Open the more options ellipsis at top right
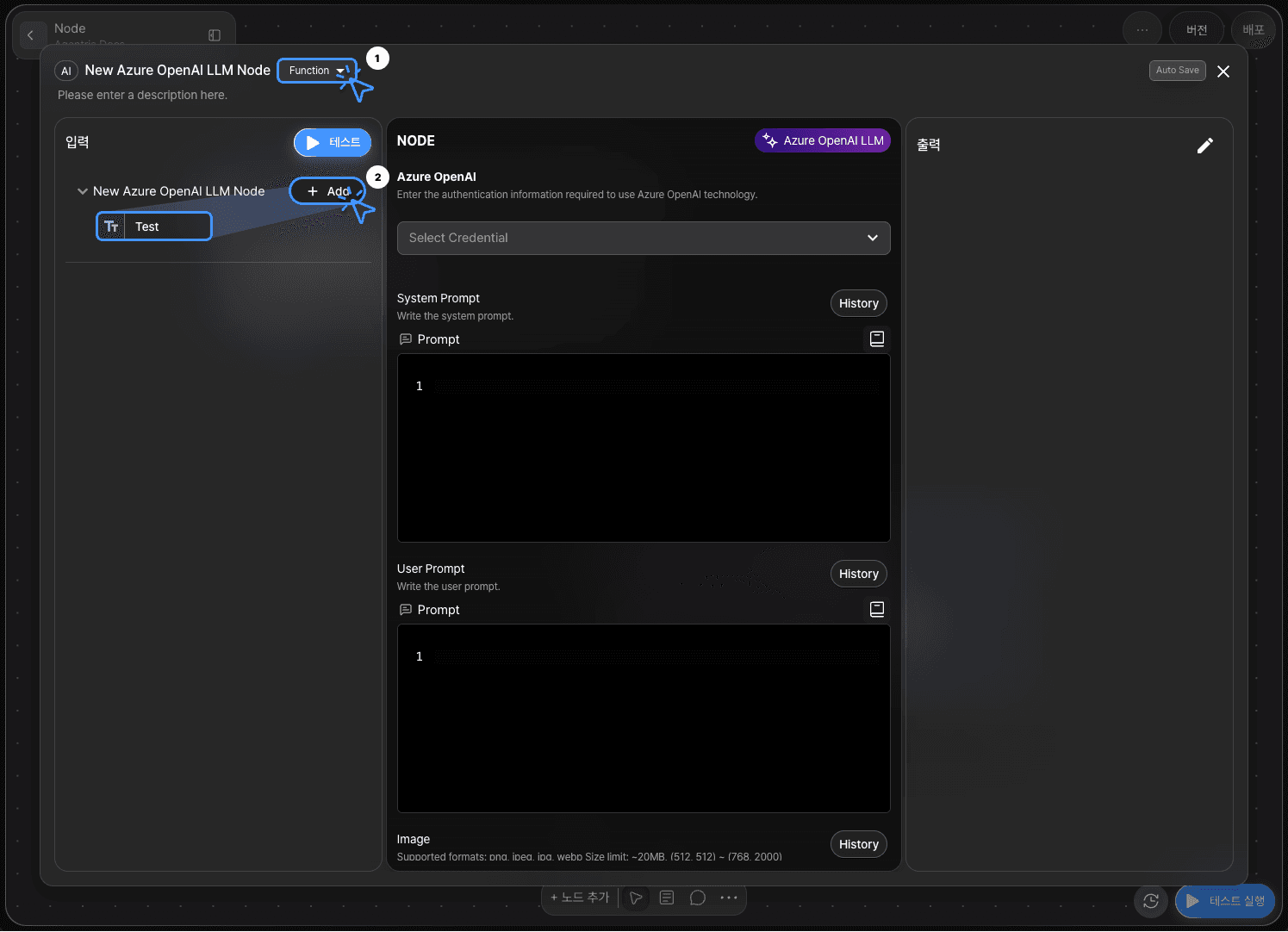 coord(1142,30)
